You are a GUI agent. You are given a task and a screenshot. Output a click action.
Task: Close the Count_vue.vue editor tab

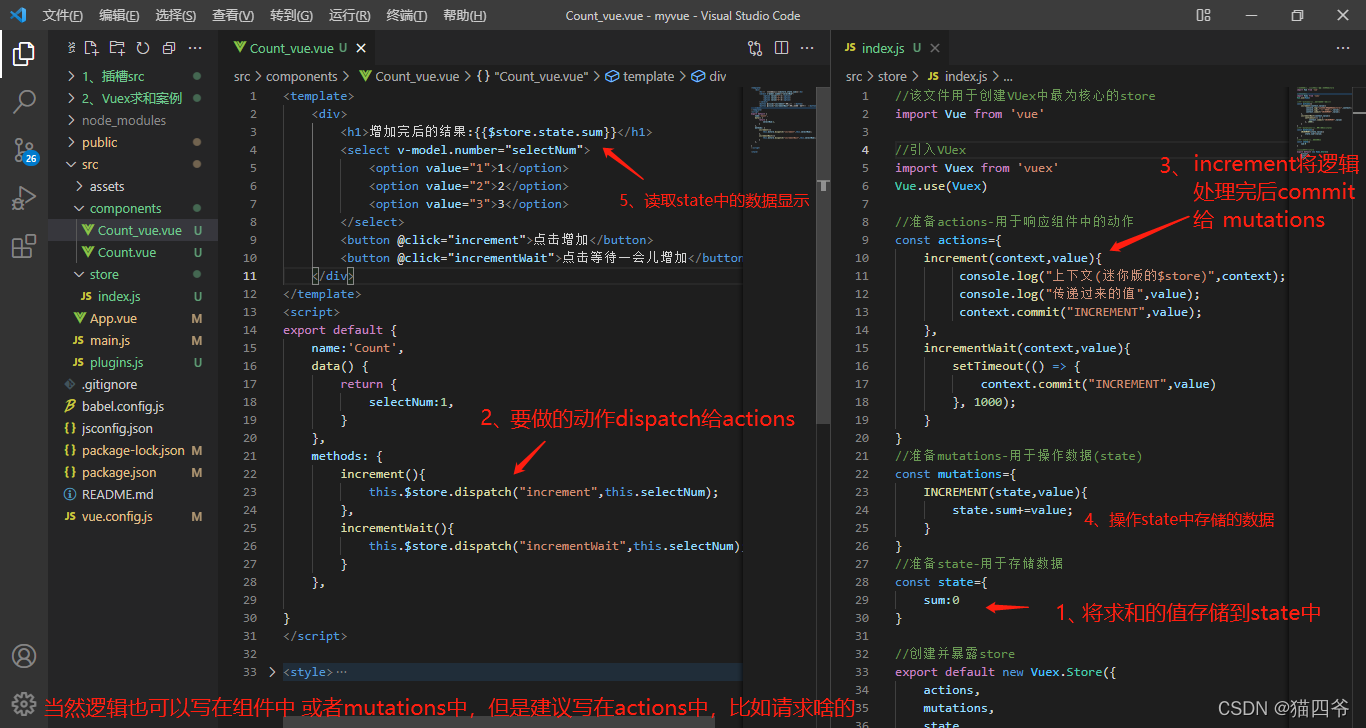pos(361,48)
